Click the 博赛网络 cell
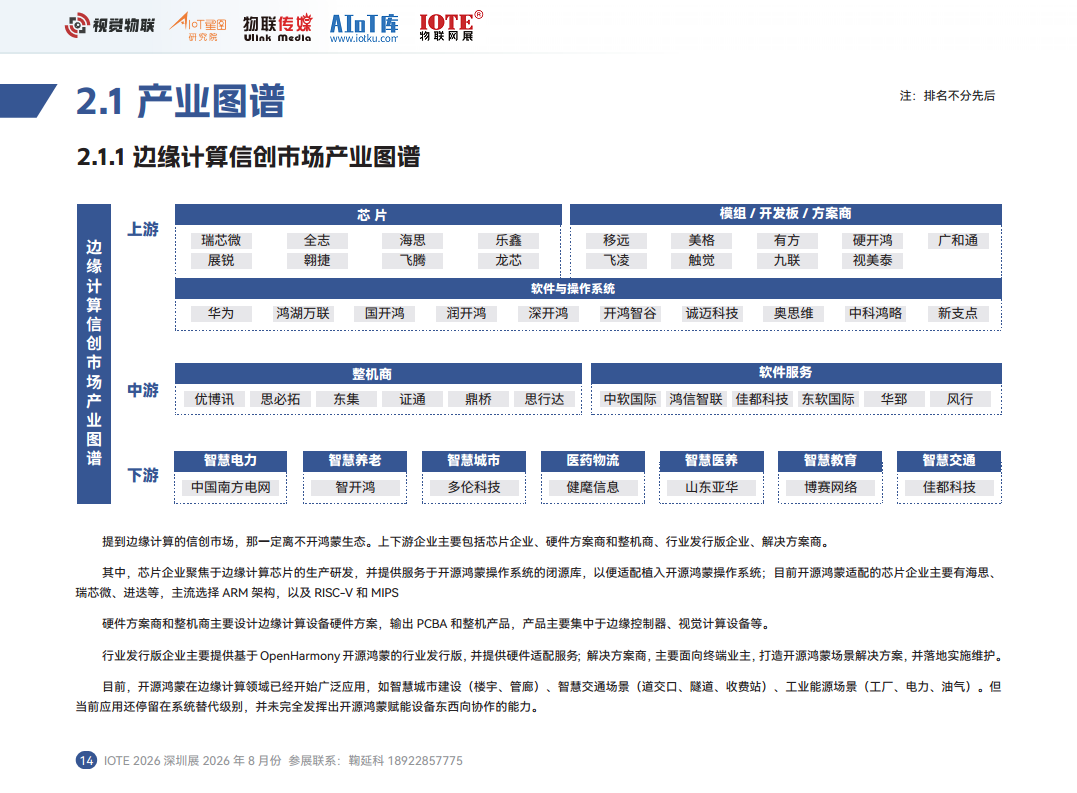 830,487
